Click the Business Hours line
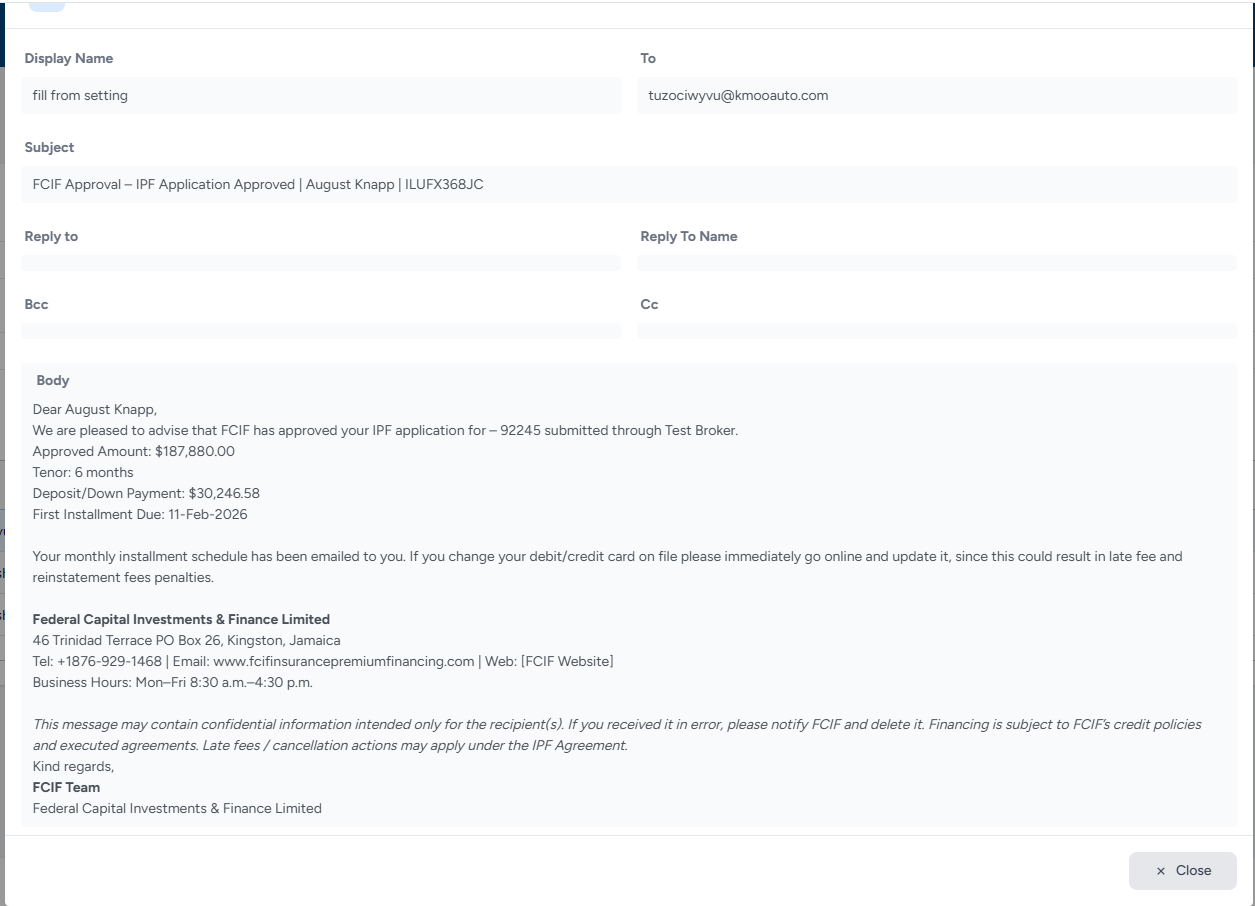The height and width of the screenshot is (906, 1255). tap(172, 682)
